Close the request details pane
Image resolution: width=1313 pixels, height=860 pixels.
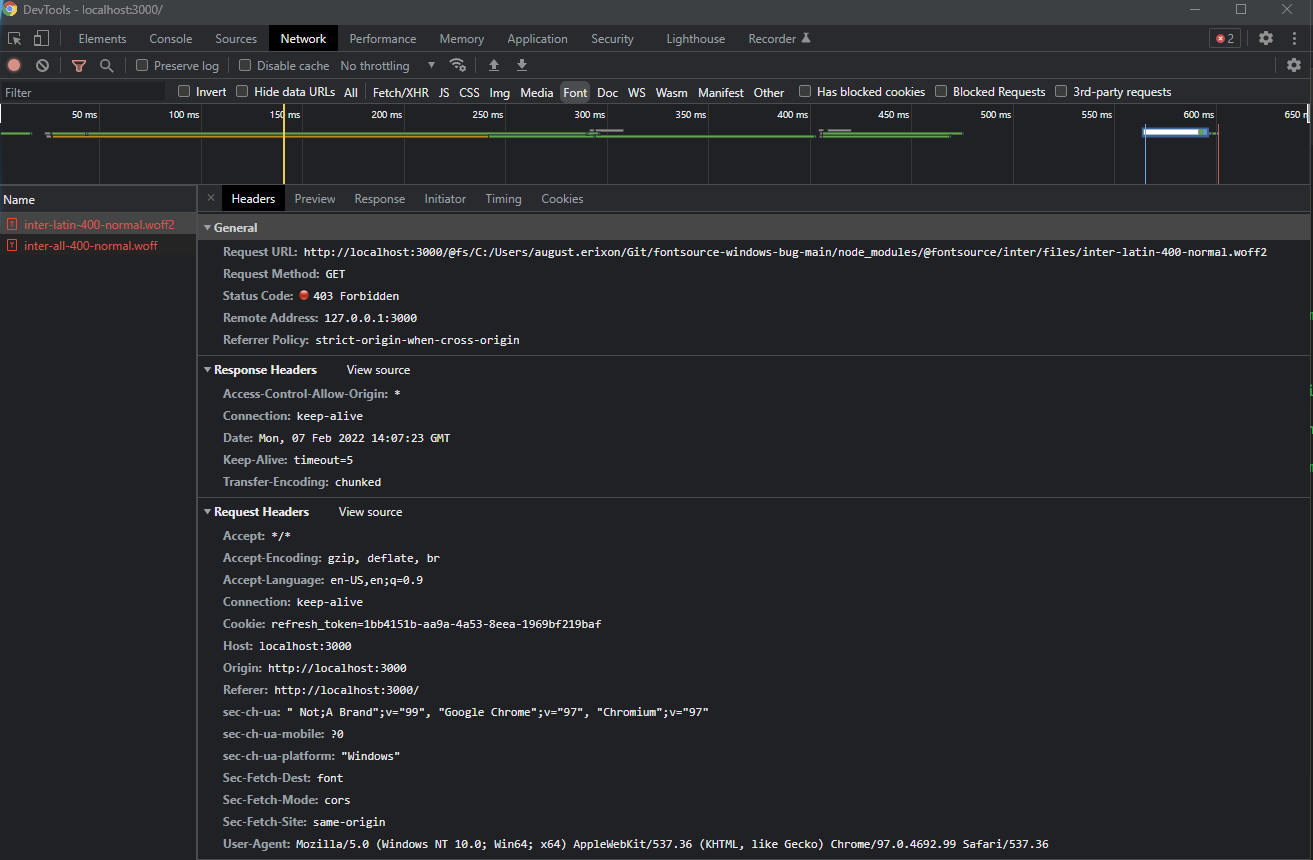pyautogui.click(x=210, y=199)
